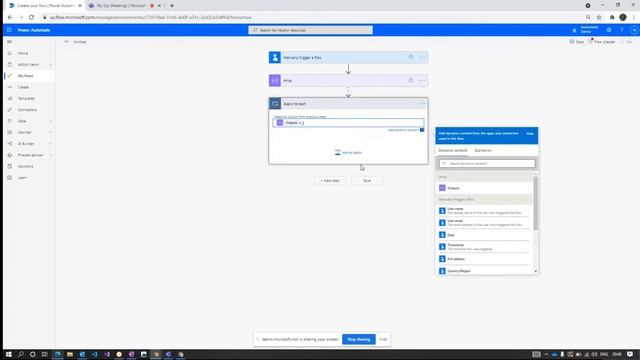Screen dimensions: 640x360
Task: Insert a step between Array and loop
Action: coord(348,92)
